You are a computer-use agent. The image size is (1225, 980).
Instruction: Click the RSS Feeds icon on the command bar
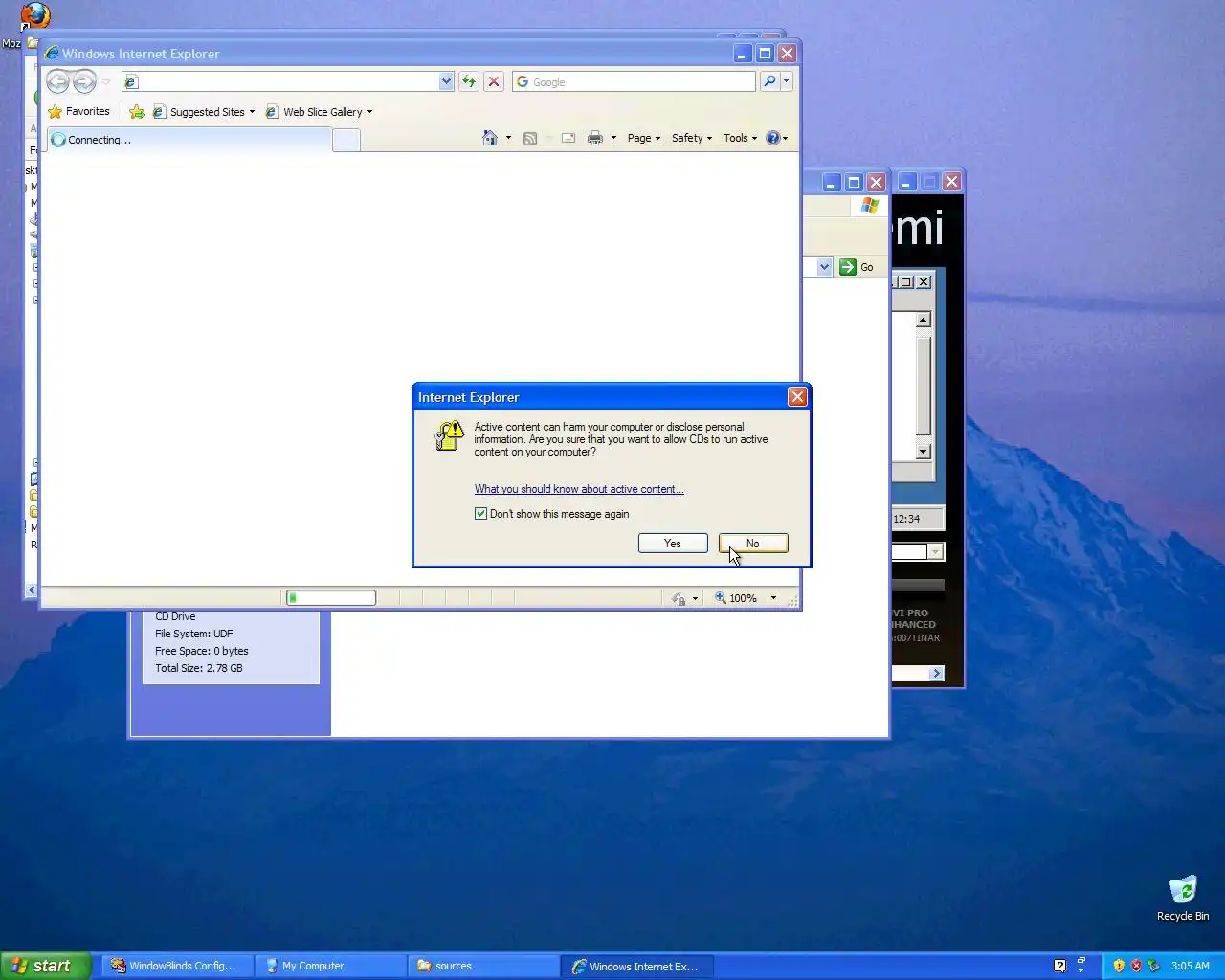click(x=530, y=139)
